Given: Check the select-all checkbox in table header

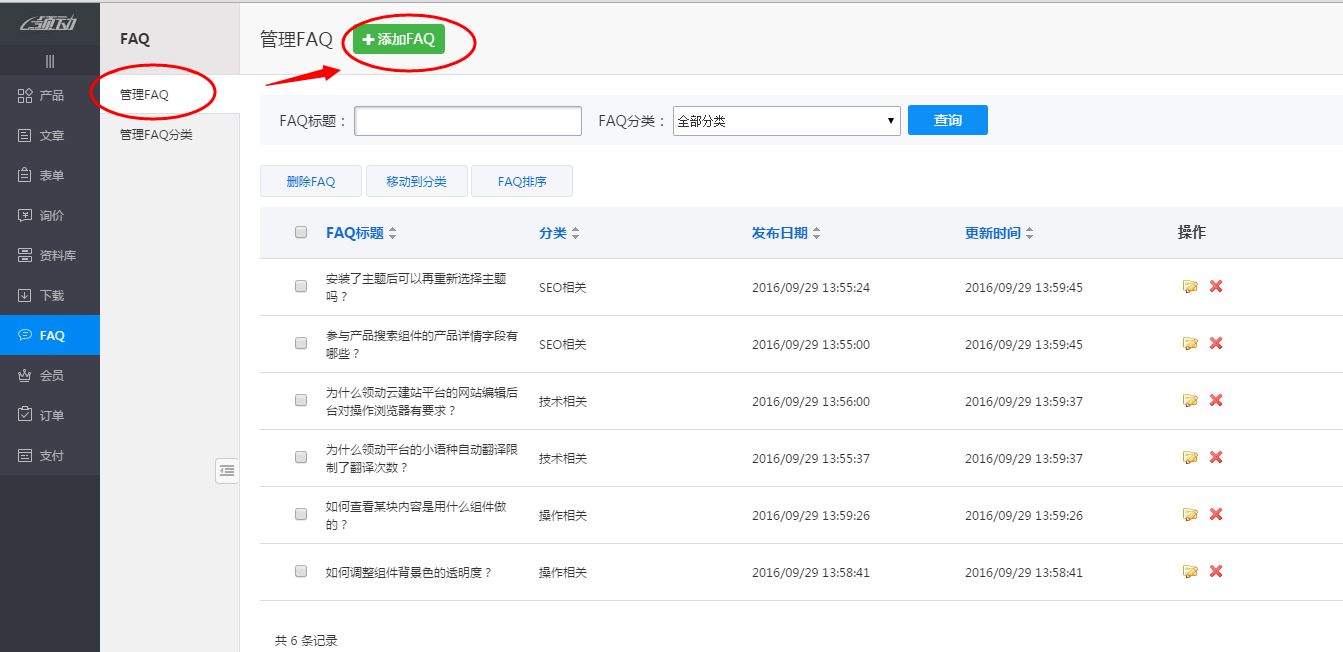Looking at the screenshot, I should coord(299,231).
